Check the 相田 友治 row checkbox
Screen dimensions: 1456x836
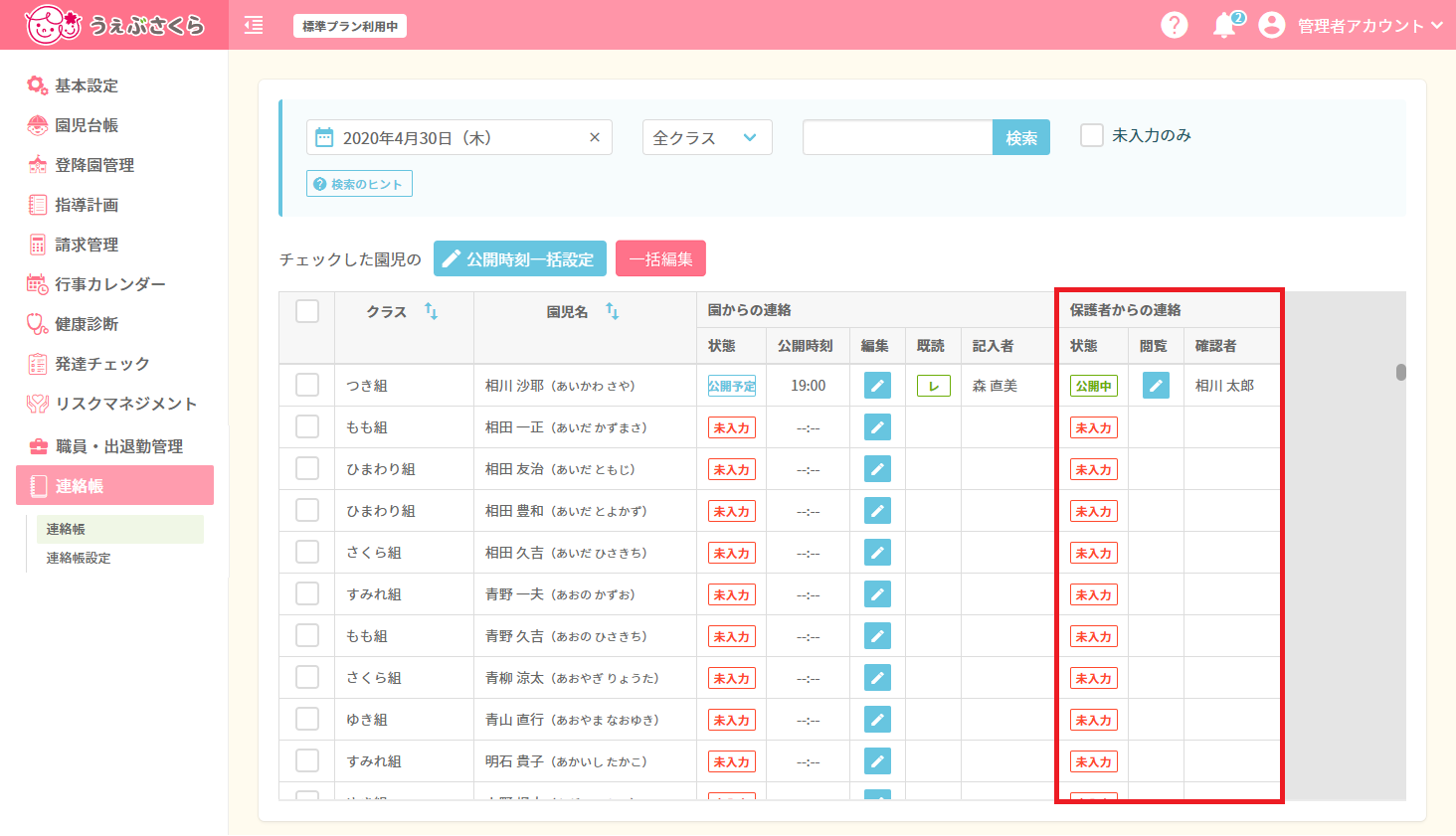coord(307,468)
